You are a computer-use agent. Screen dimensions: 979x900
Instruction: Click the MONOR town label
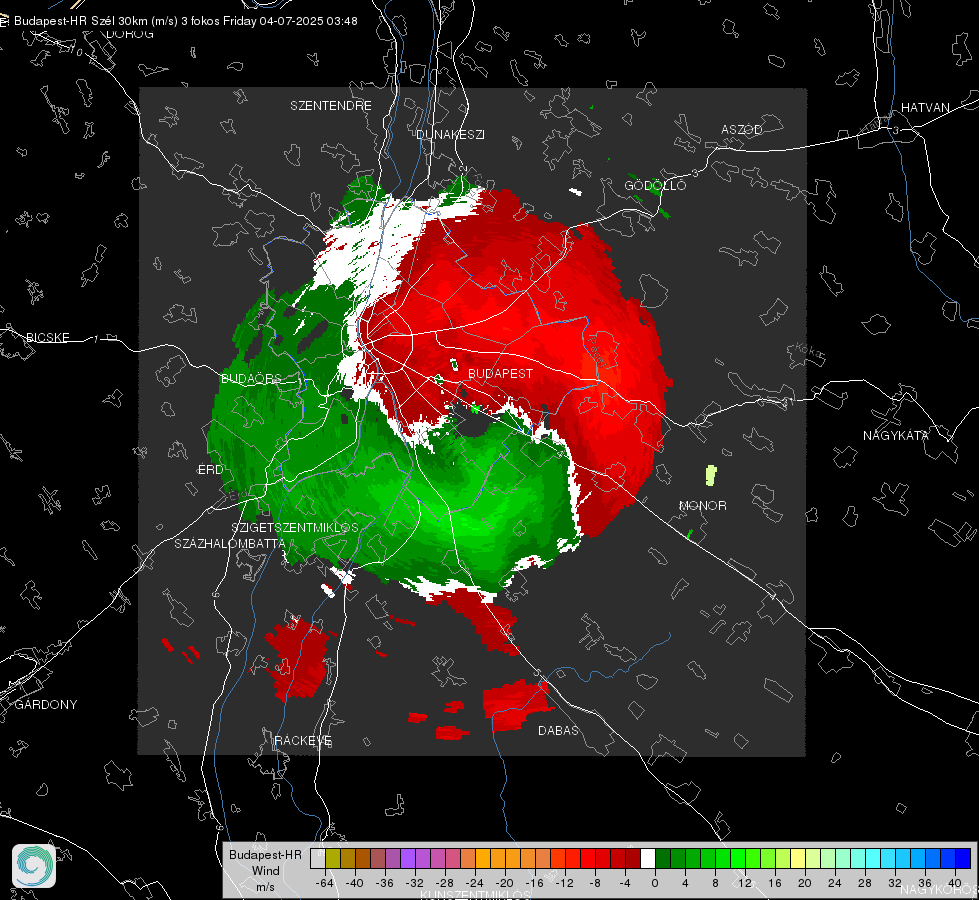tap(702, 505)
